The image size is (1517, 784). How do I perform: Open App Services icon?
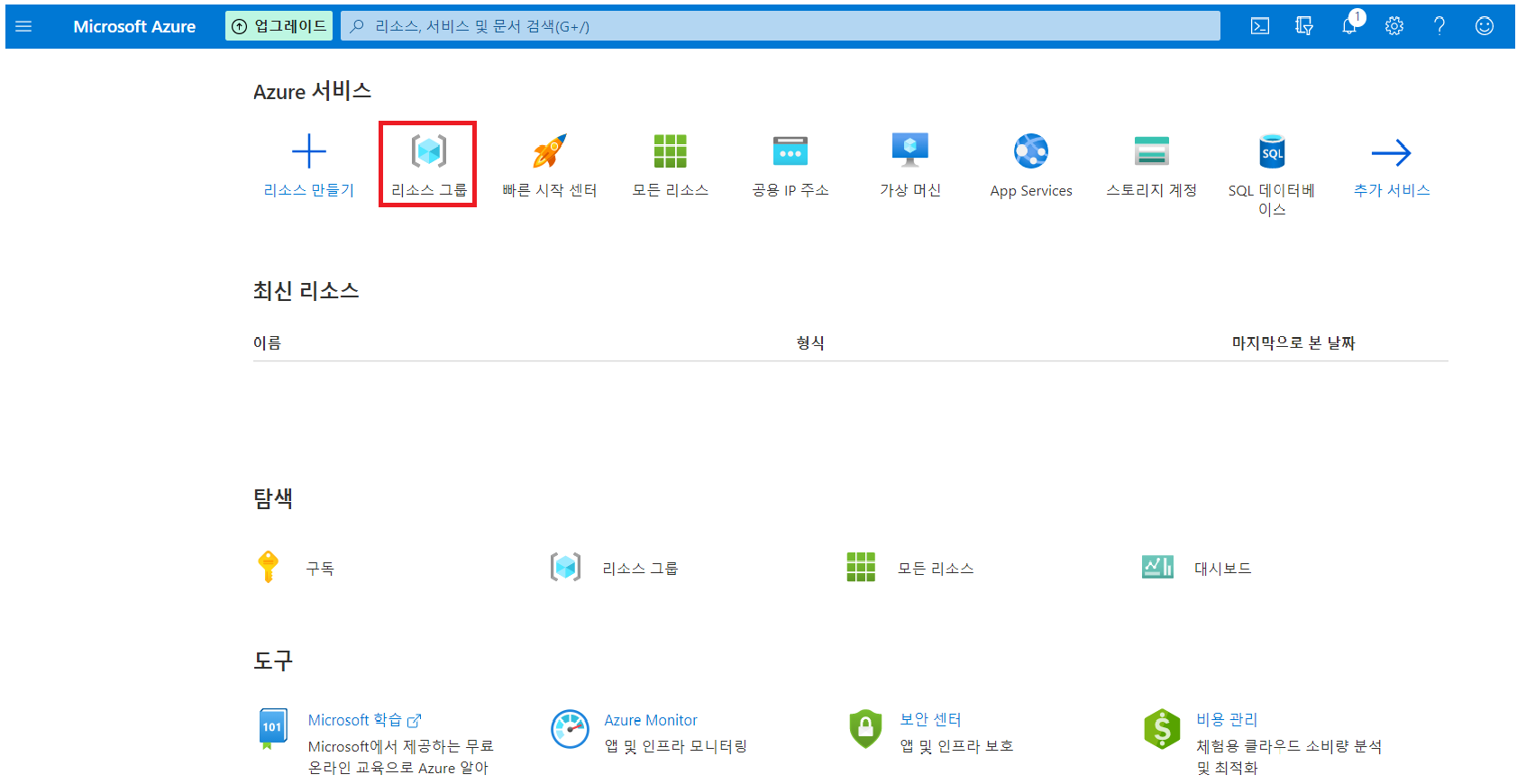tap(1031, 151)
